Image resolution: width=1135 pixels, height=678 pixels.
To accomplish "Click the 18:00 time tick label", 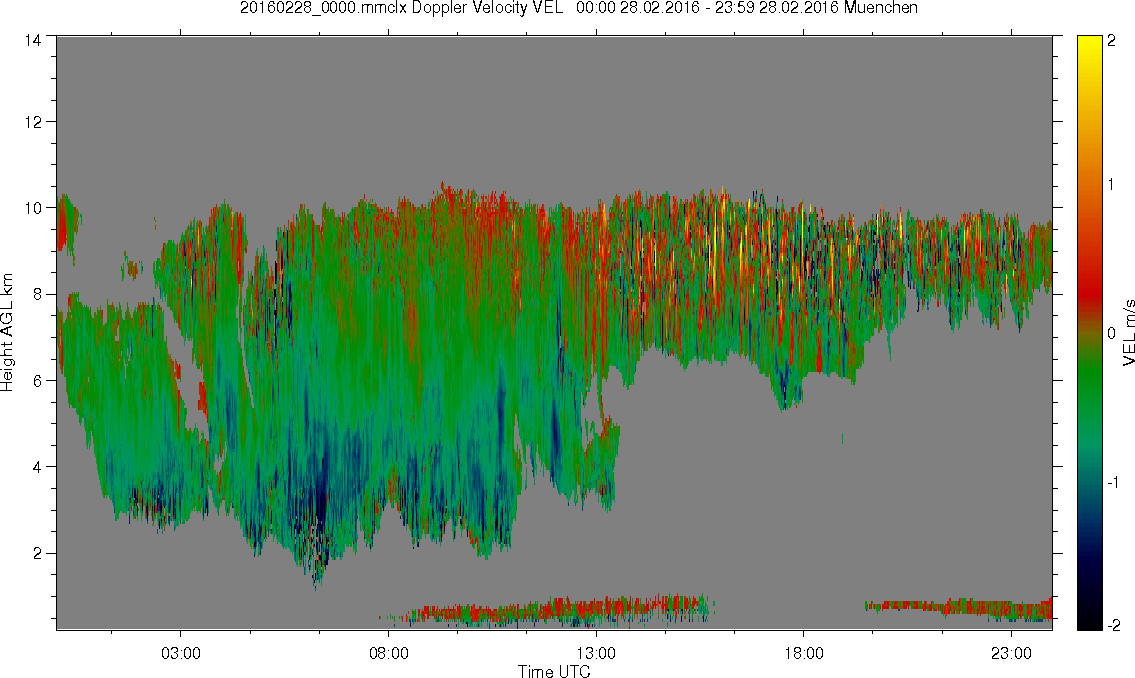I will pos(804,653).
